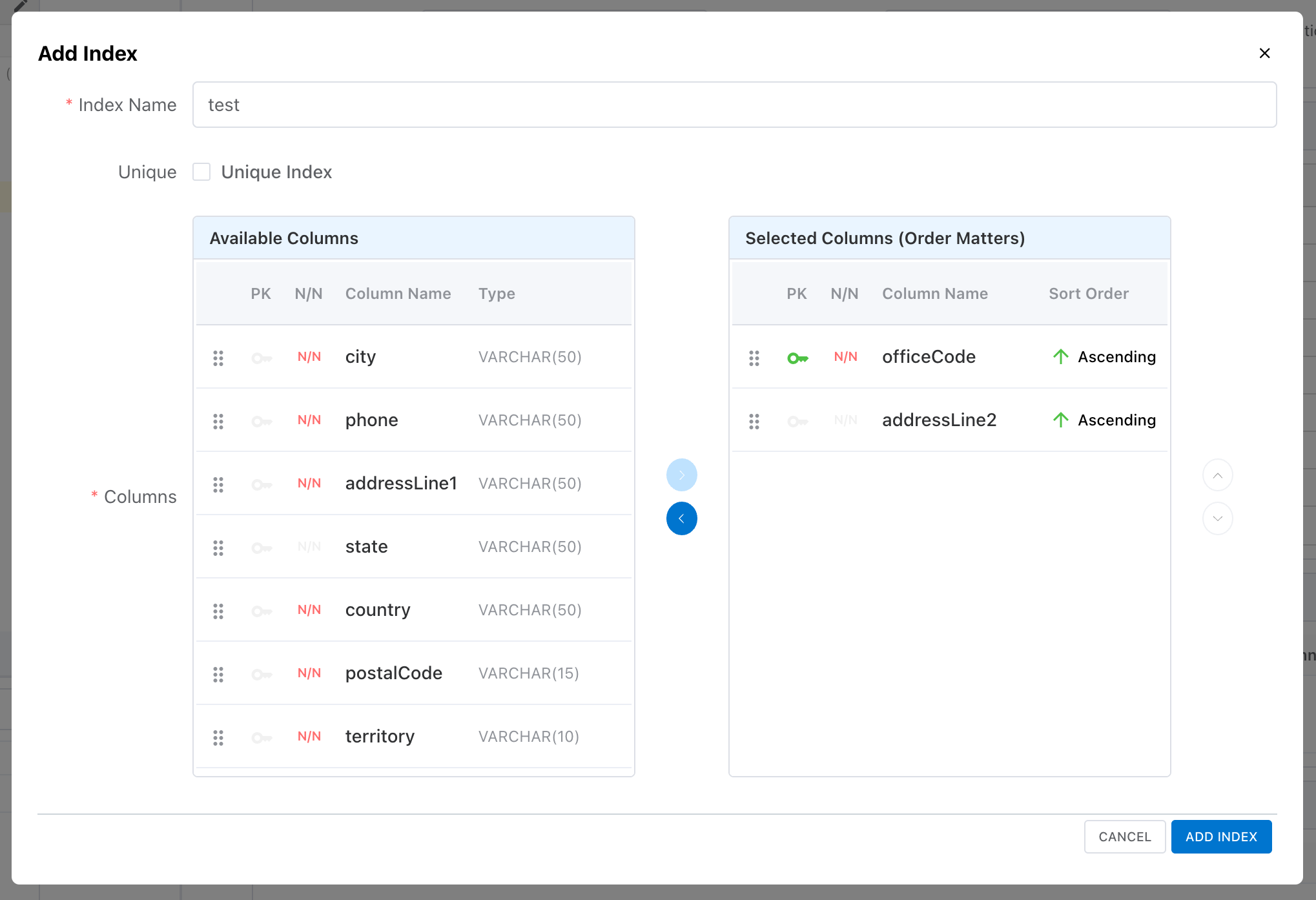Click the drag handle for officeCode row
Viewport: 1316px width, 900px height.
tap(754, 358)
